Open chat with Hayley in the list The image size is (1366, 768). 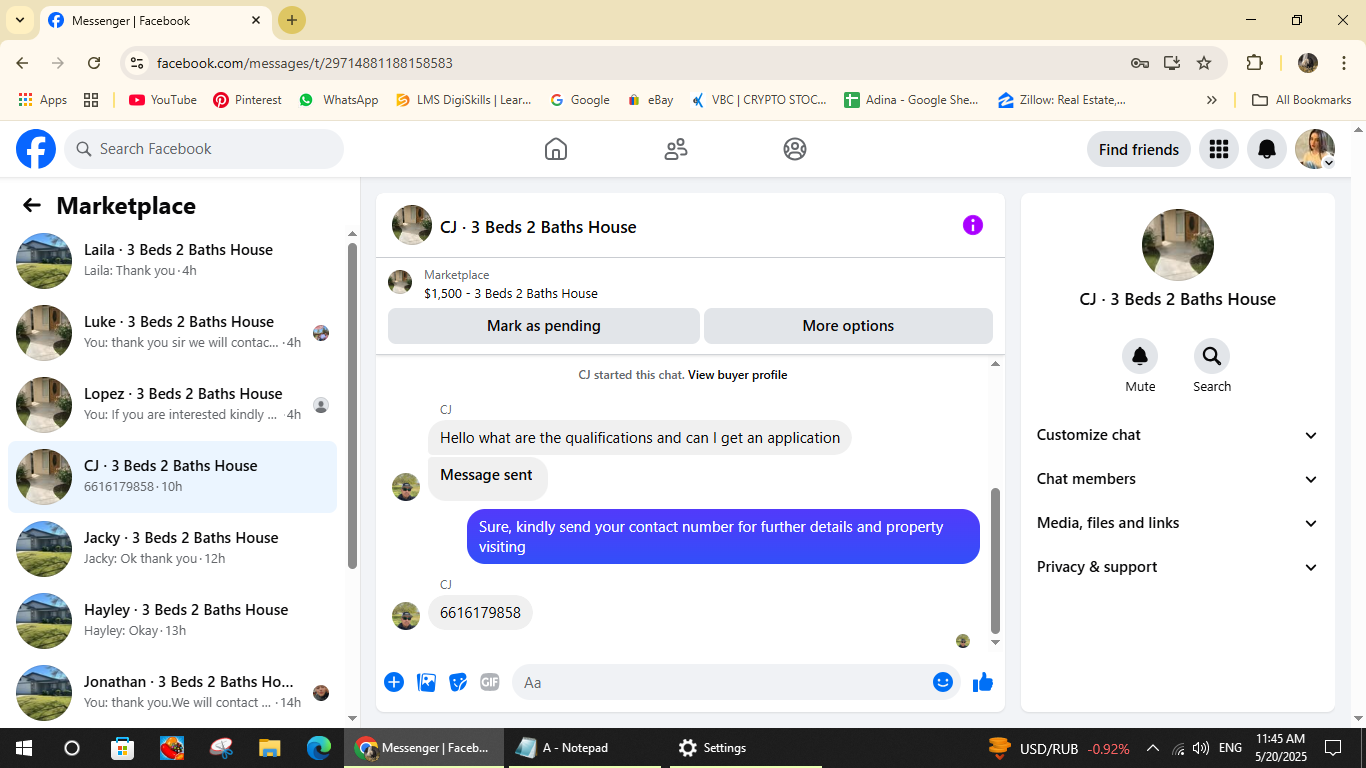pos(172,621)
